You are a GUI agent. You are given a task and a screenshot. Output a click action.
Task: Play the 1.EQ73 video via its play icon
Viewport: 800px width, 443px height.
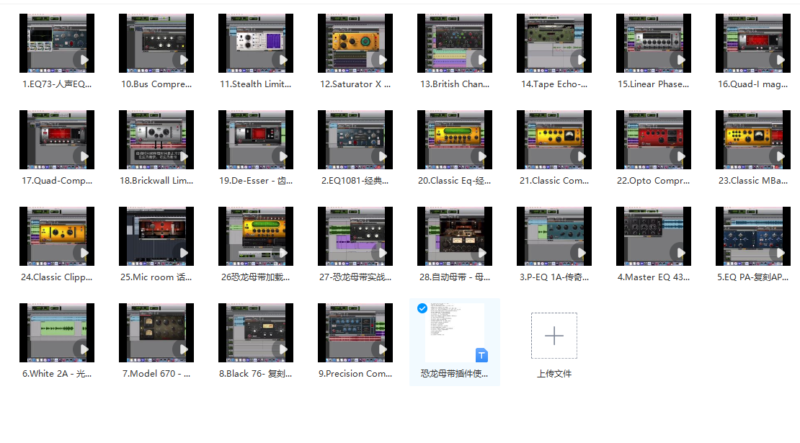click(x=84, y=60)
